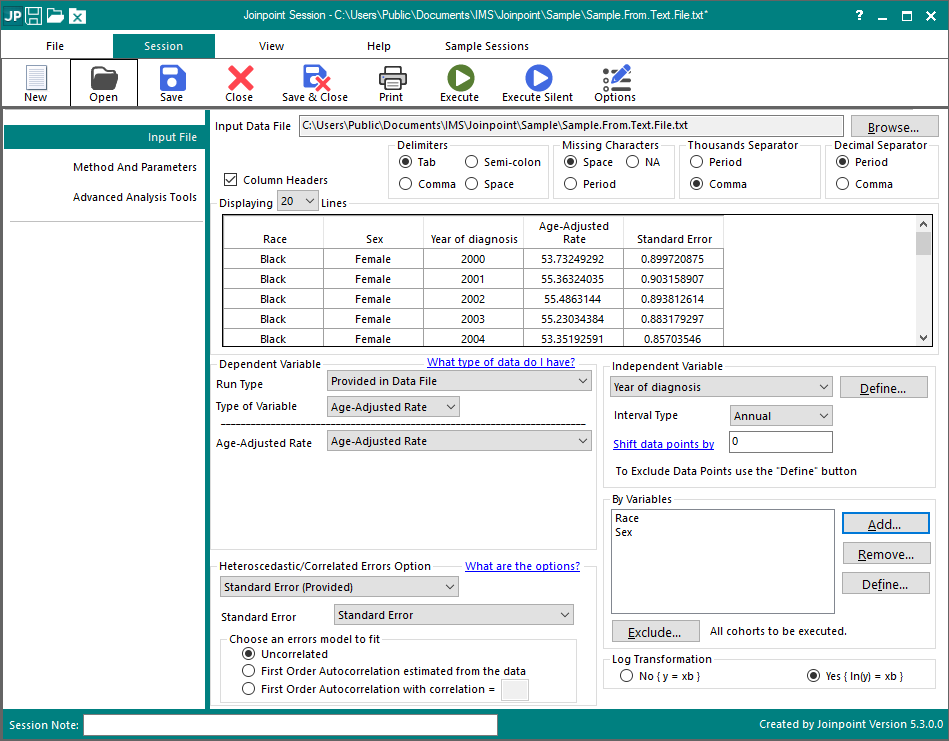
Task: Open the Interval Type Annual dropdown
Action: pyautogui.click(x=781, y=416)
